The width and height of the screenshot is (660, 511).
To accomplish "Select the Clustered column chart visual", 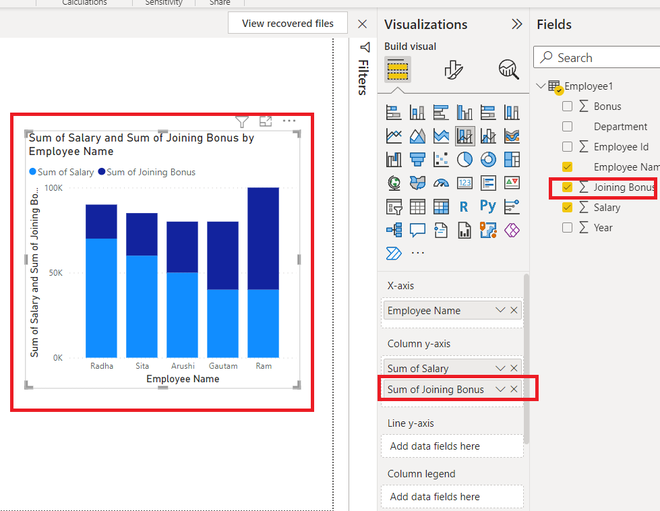I will click(465, 113).
